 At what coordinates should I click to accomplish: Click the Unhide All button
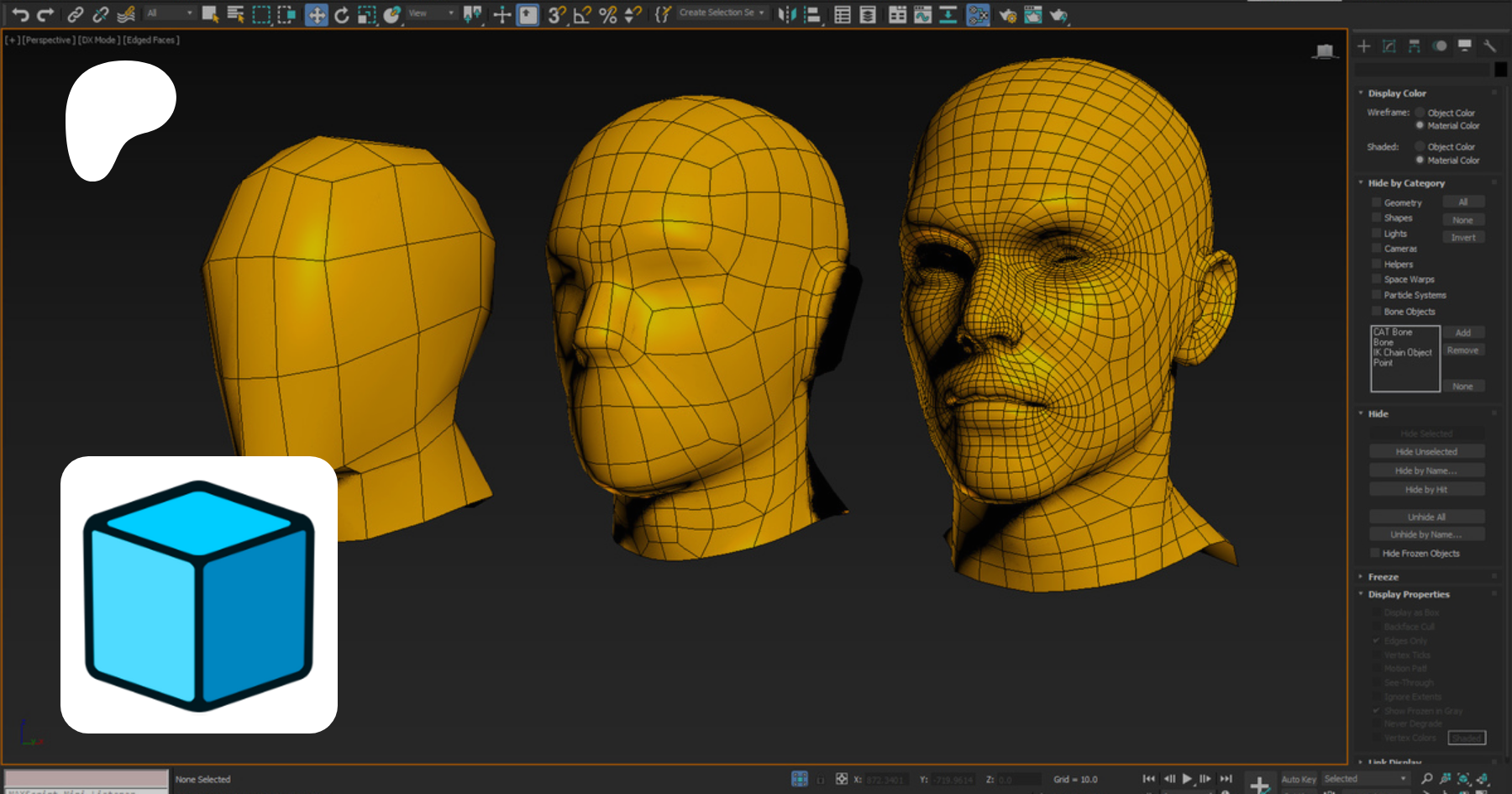coord(1426,517)
